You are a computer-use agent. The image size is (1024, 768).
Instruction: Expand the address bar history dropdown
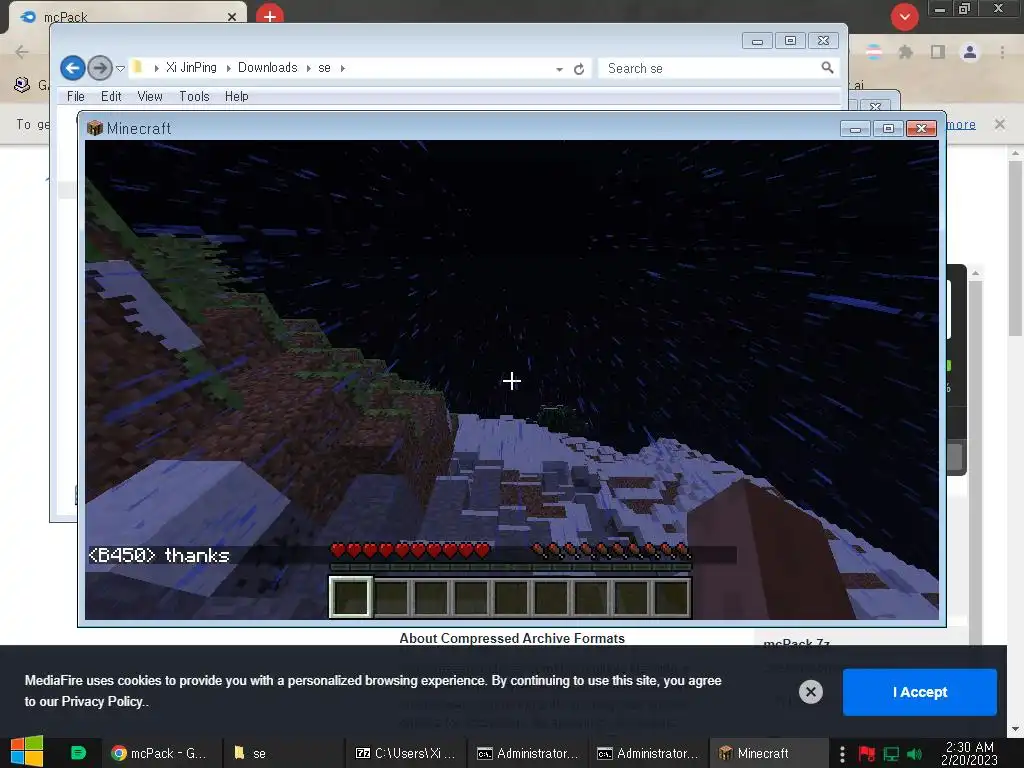coord(559,69)
